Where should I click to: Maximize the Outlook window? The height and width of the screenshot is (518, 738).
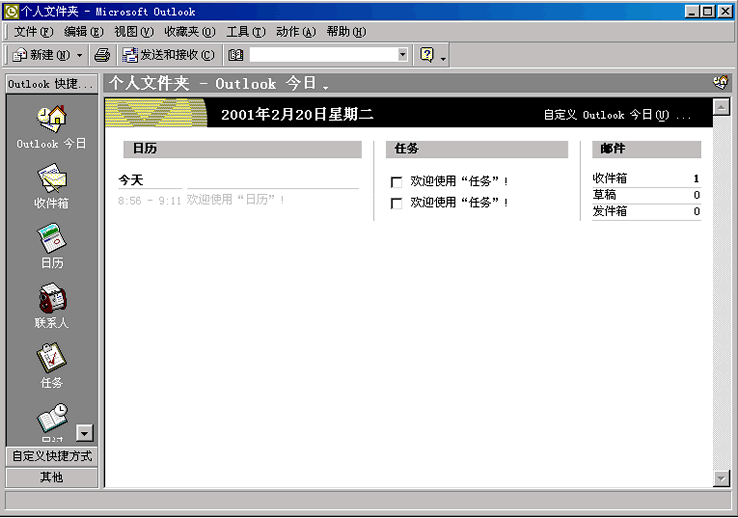[707, 11]
